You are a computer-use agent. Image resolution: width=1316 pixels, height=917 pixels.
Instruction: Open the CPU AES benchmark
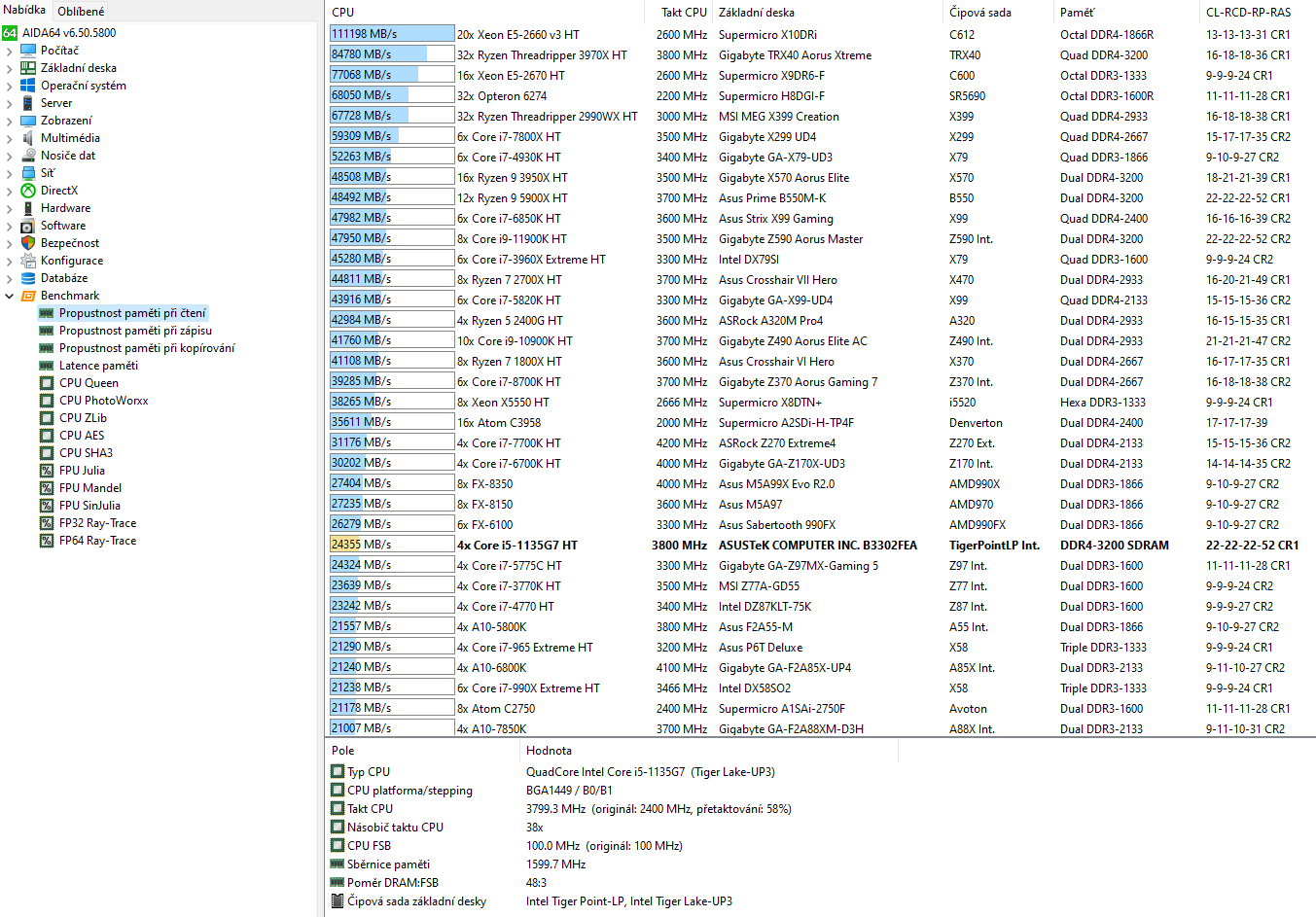click(82, 436)
